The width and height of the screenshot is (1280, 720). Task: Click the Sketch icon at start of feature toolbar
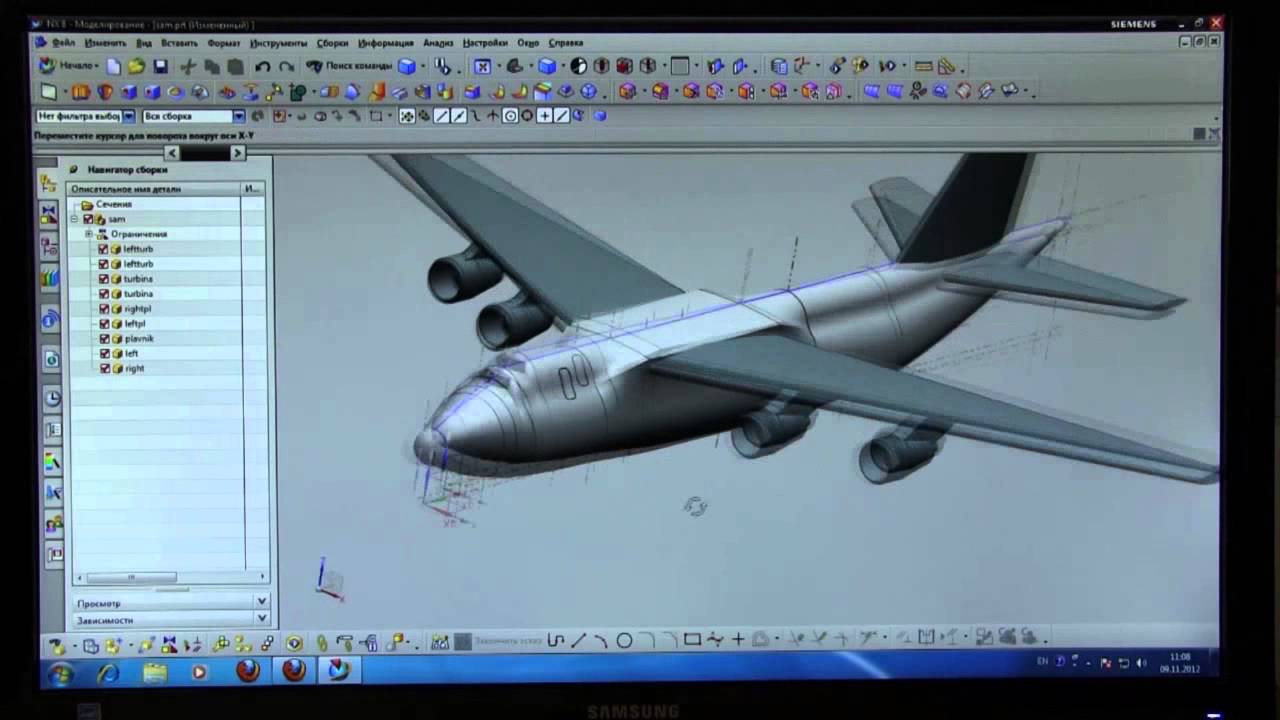pyautogui.click(x=48, y=91)
